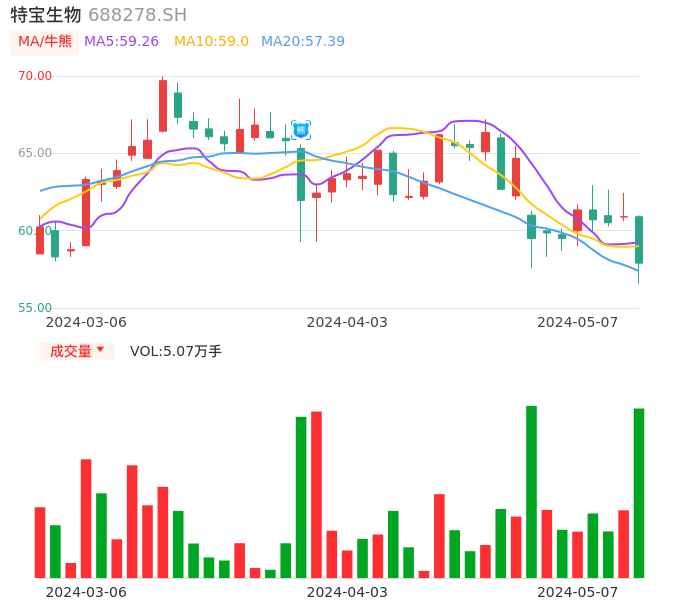The image size is (686, 606).
Task: Click the tall red candlestick peaking near 70.00
Action: coord(163,105)
